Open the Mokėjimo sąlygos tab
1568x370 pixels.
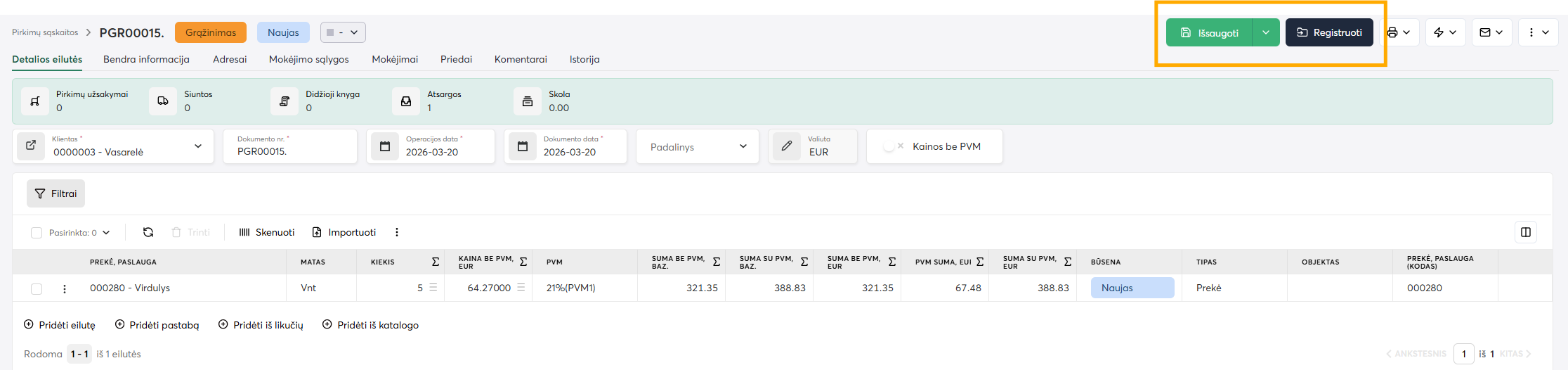pos(308,59)
